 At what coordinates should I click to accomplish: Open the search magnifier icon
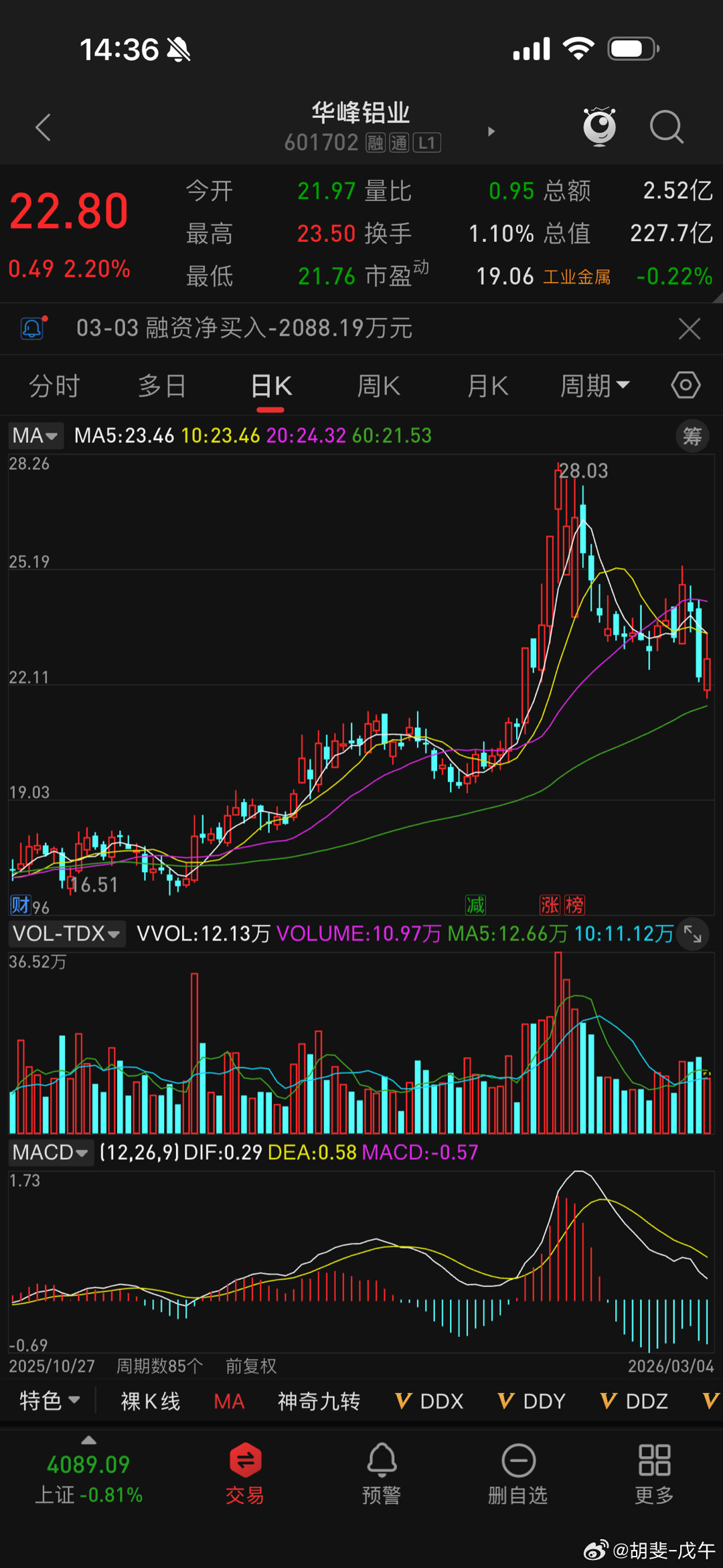click(x=666, y=127)
